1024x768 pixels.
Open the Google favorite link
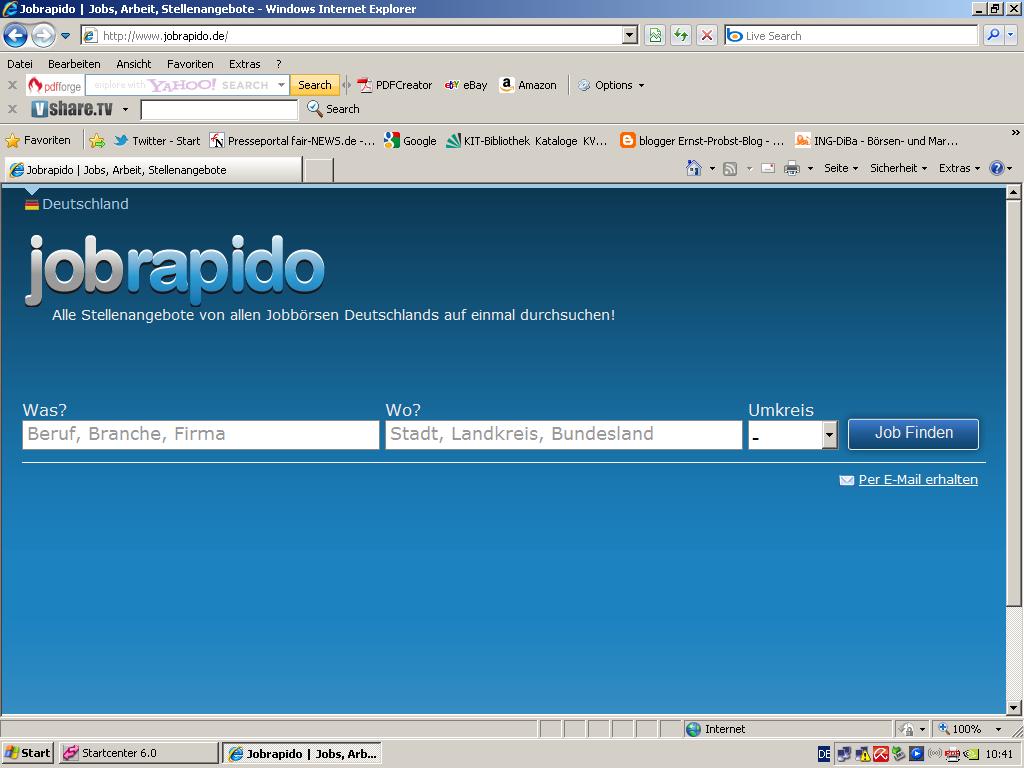point(410,140)
